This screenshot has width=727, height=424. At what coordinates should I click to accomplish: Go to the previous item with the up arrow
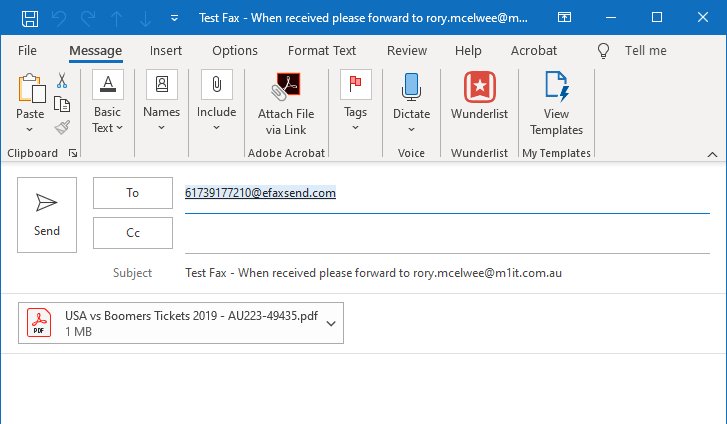point(116,19)
